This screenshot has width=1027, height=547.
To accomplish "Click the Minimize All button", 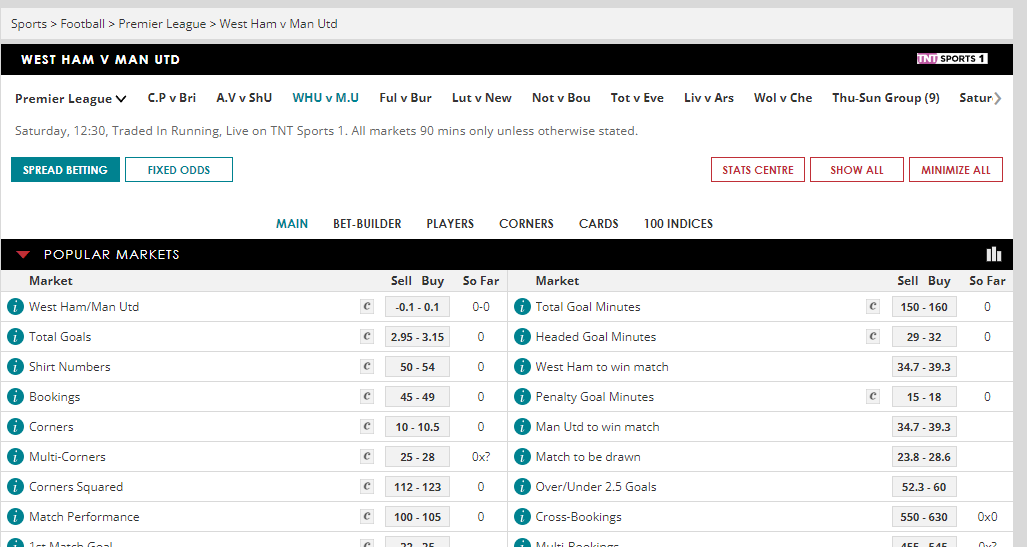I will click(956, 170).
